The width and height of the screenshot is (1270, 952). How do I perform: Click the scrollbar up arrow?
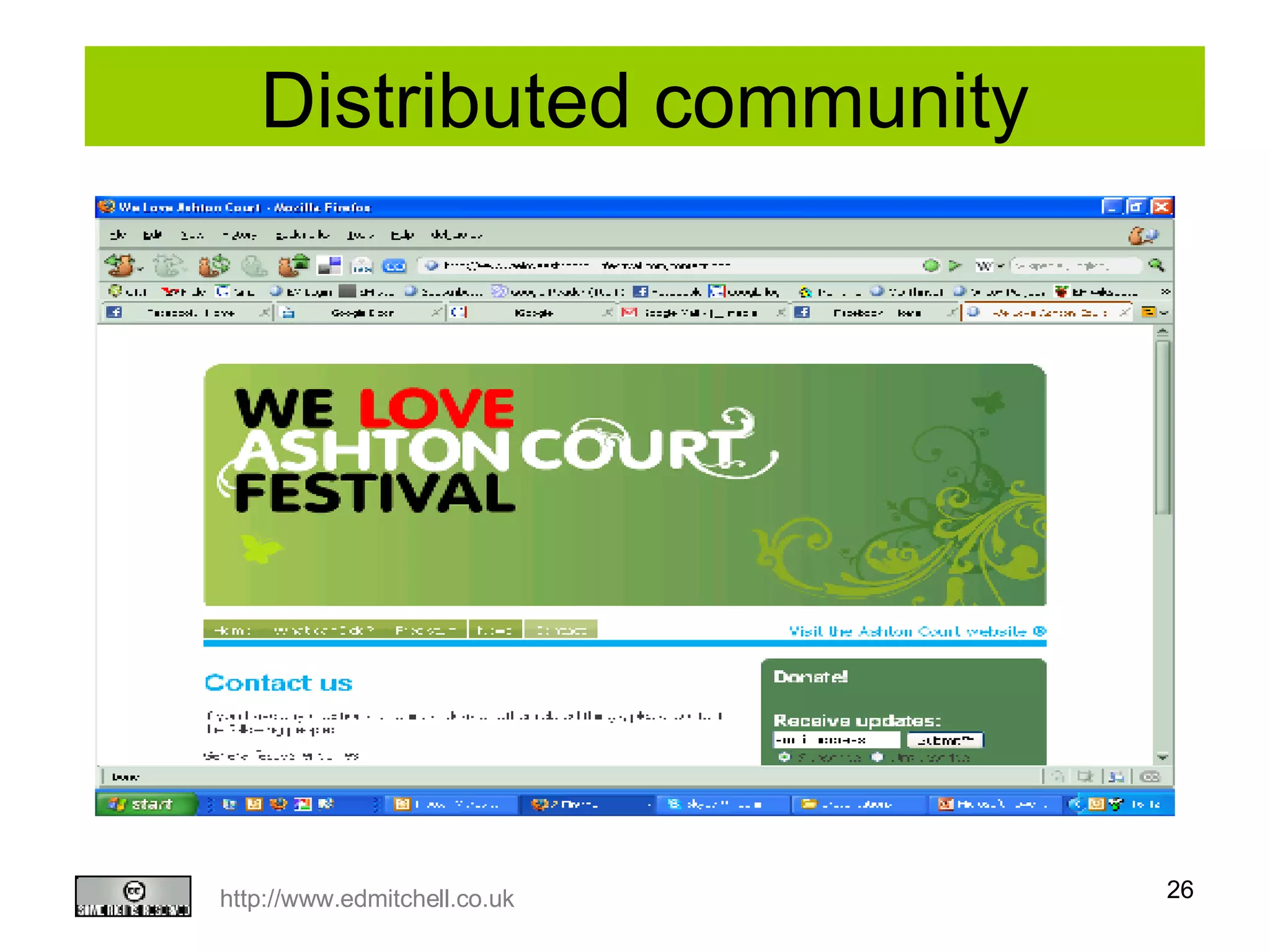[x=1163, y=332]
